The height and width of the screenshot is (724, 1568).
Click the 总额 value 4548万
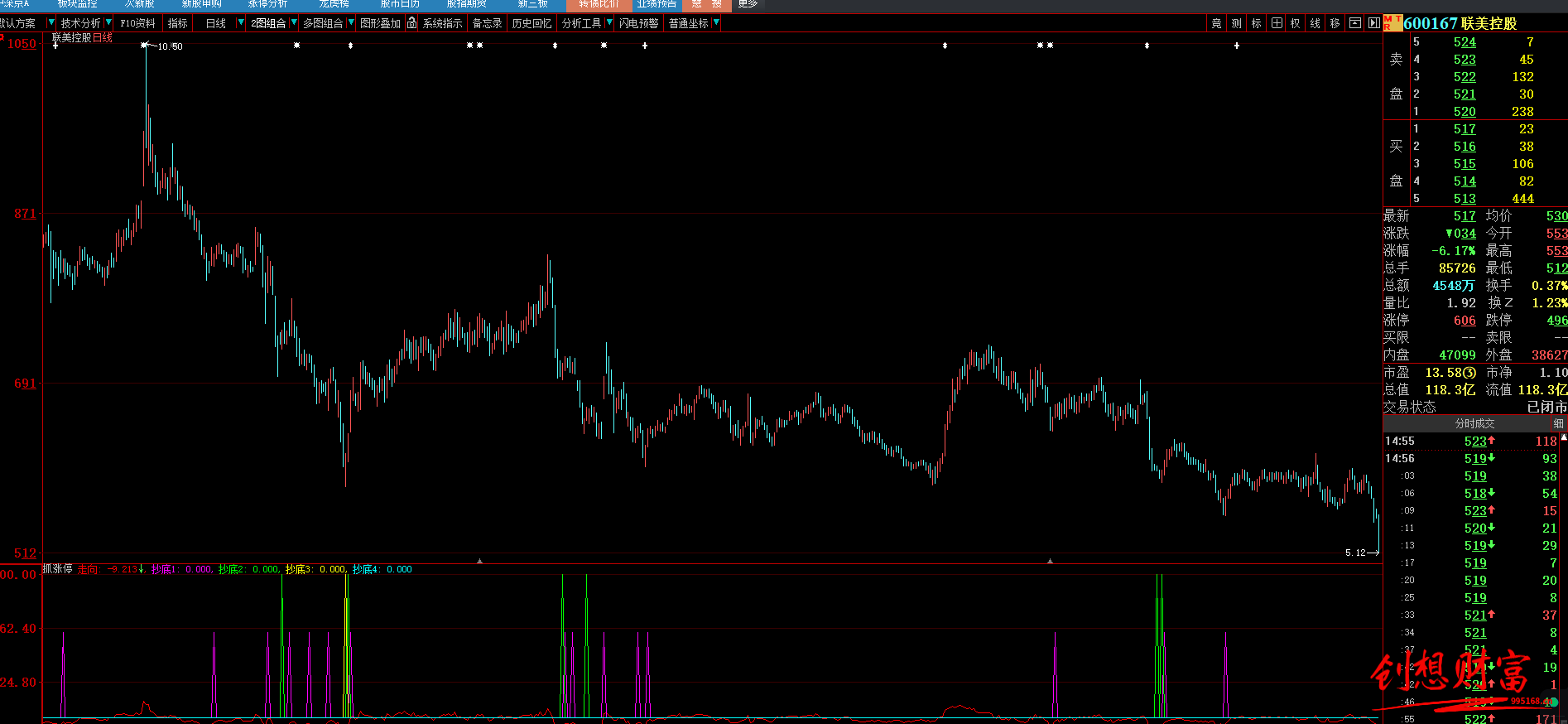[1453, 286]
